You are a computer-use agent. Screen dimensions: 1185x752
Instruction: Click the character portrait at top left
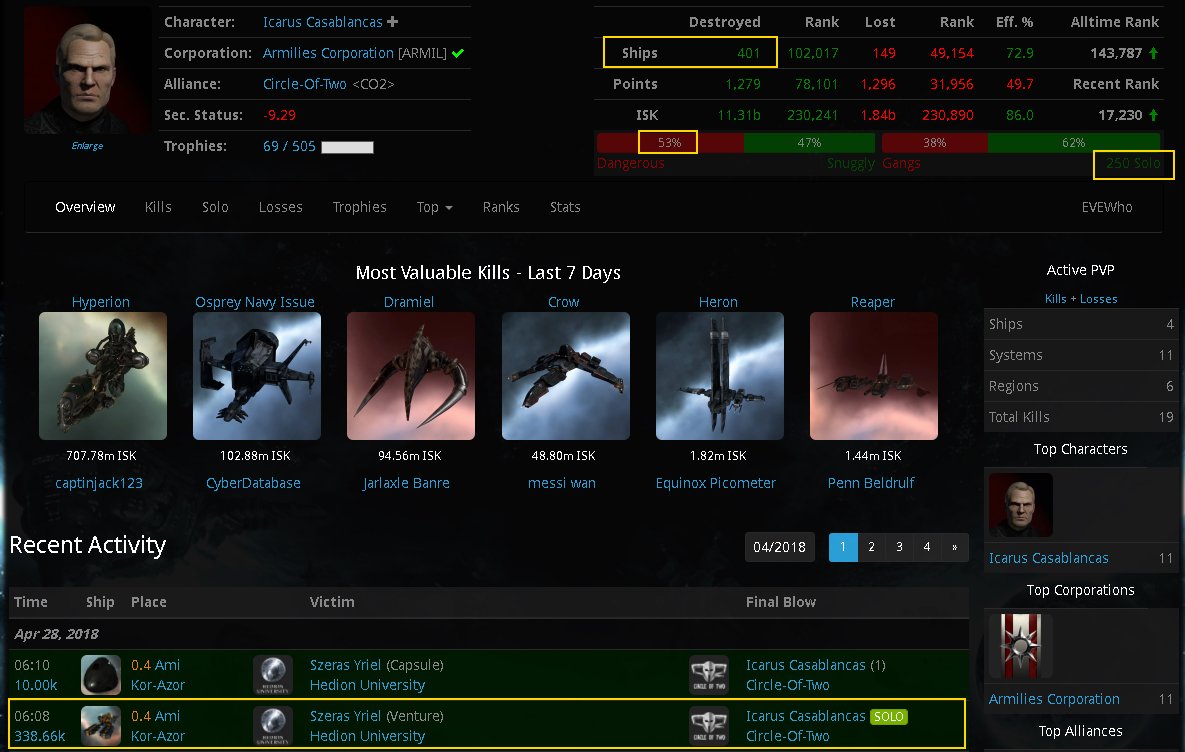point(87,70)
